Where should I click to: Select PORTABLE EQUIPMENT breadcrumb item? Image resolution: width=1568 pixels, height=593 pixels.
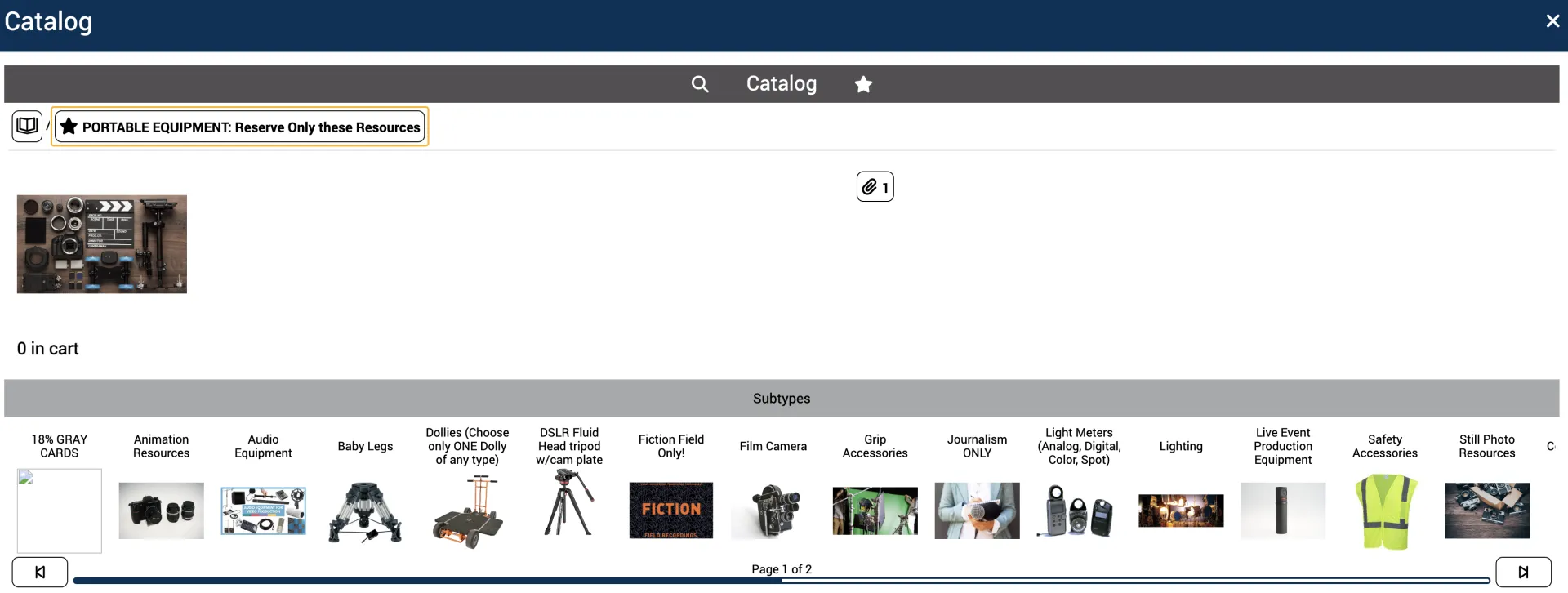pos(240,127)
